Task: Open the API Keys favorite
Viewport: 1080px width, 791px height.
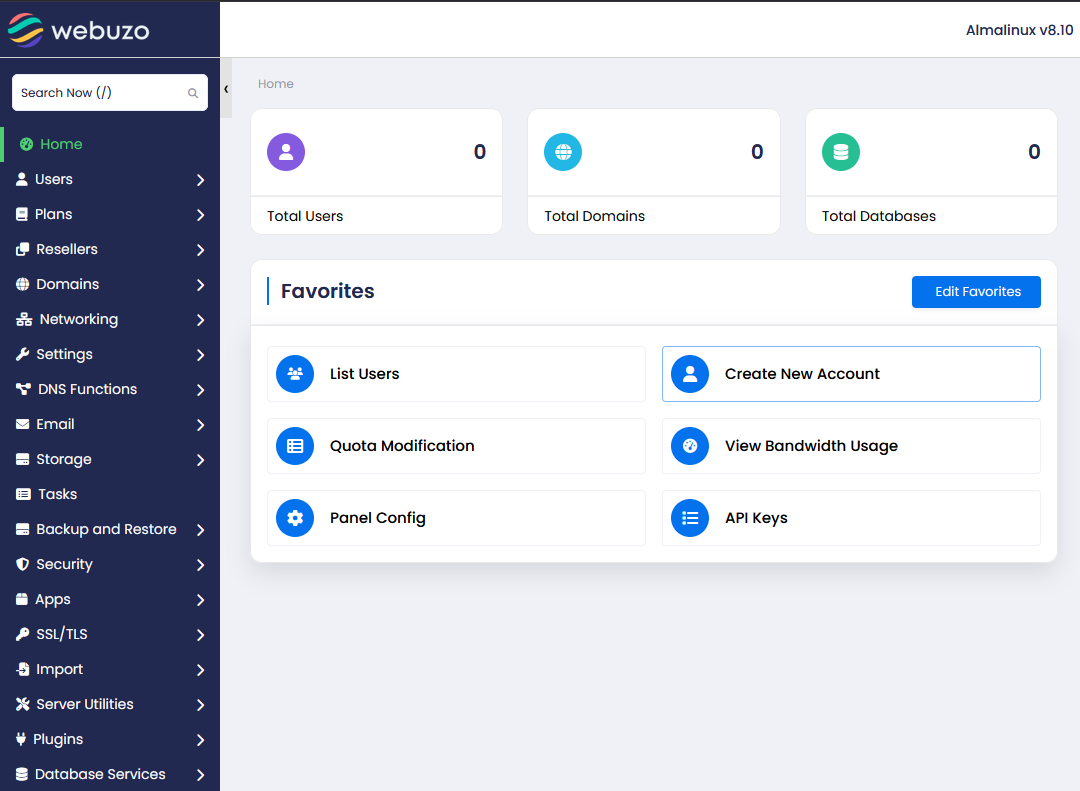Action: 851,518
